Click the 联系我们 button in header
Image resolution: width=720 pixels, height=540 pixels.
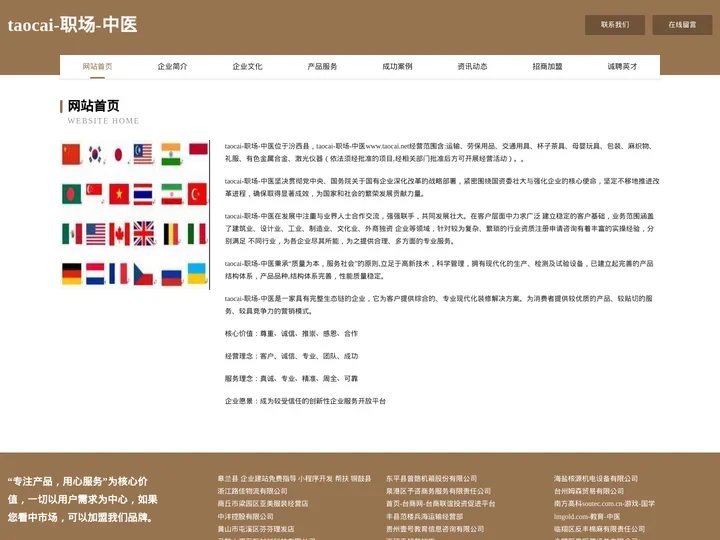[615, 25]
